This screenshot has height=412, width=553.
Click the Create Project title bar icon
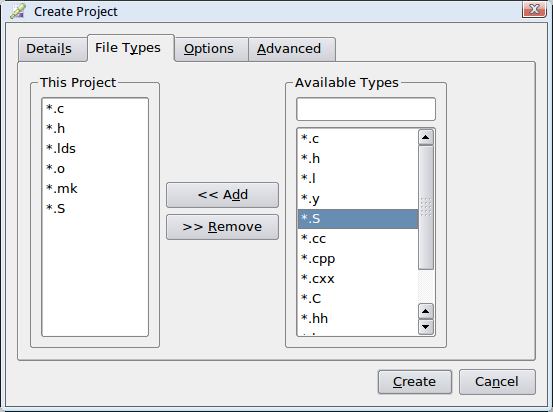pyautogui.click(x=17, y=11)
